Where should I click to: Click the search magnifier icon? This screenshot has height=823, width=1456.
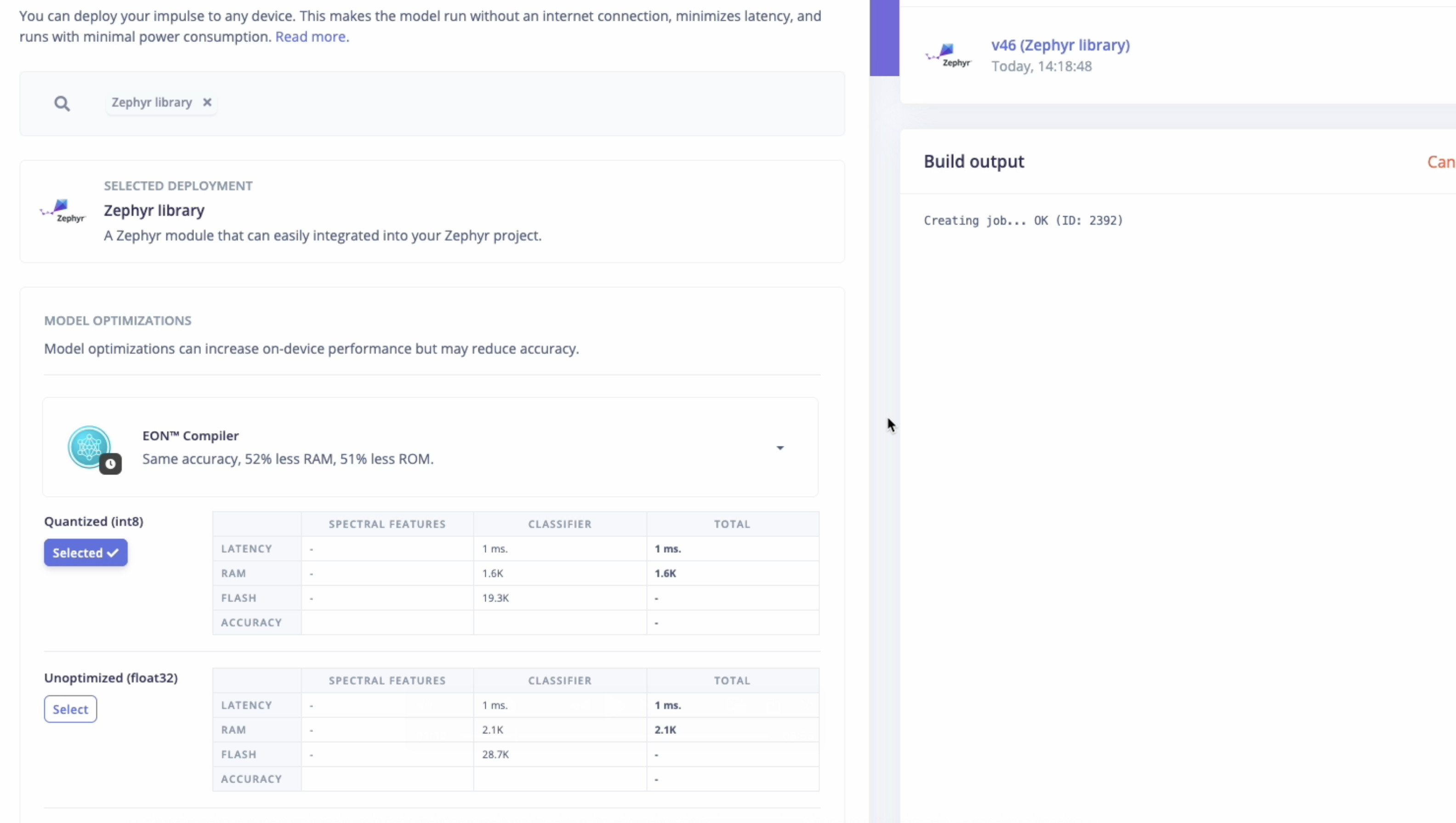(62, 103)
